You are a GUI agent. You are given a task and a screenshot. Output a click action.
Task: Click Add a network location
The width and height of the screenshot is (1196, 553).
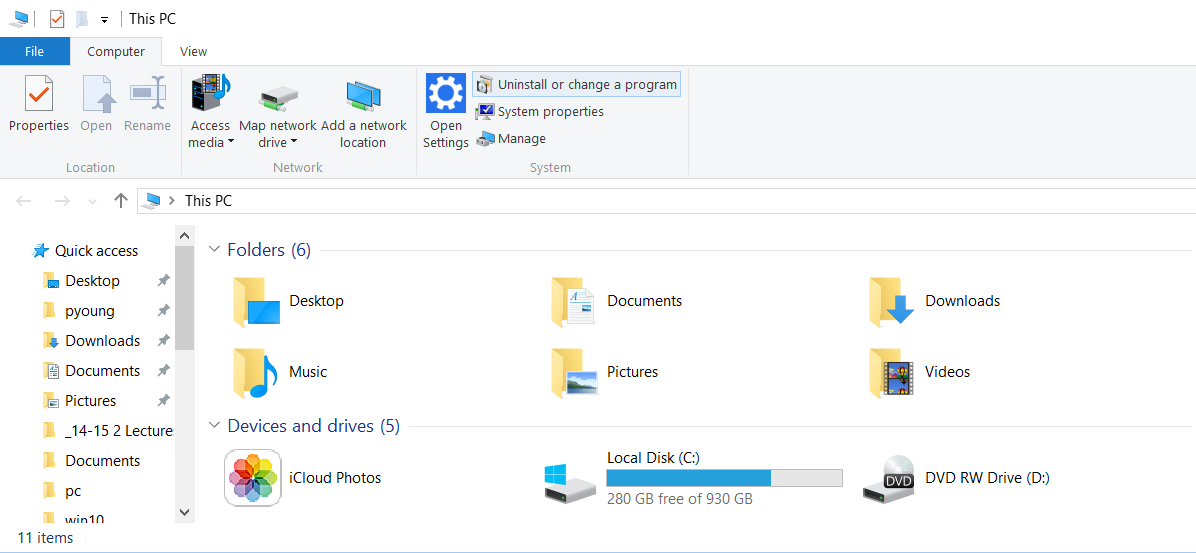pos(364,111)
